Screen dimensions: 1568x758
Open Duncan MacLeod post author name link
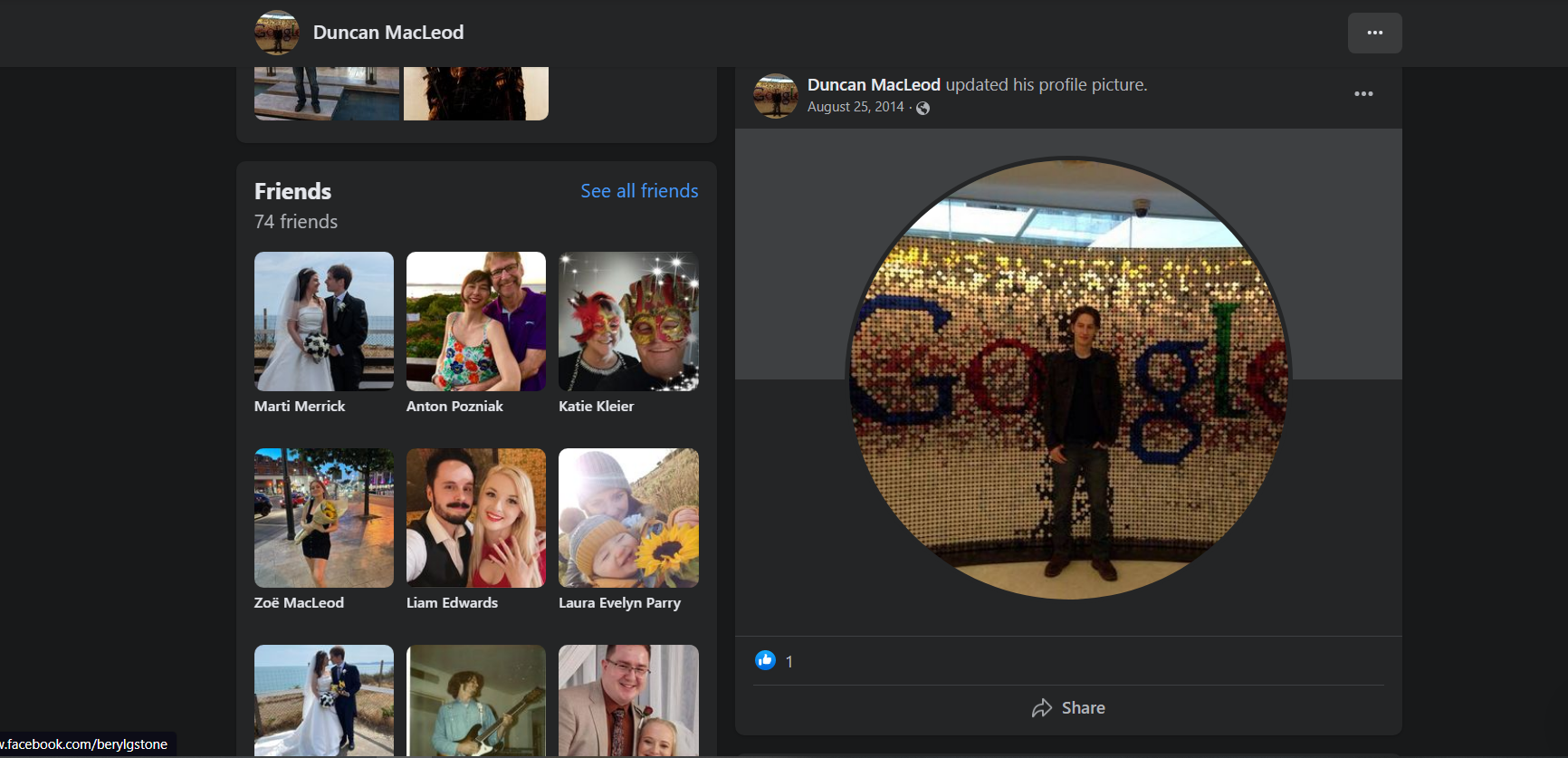(x=874, y=84)
